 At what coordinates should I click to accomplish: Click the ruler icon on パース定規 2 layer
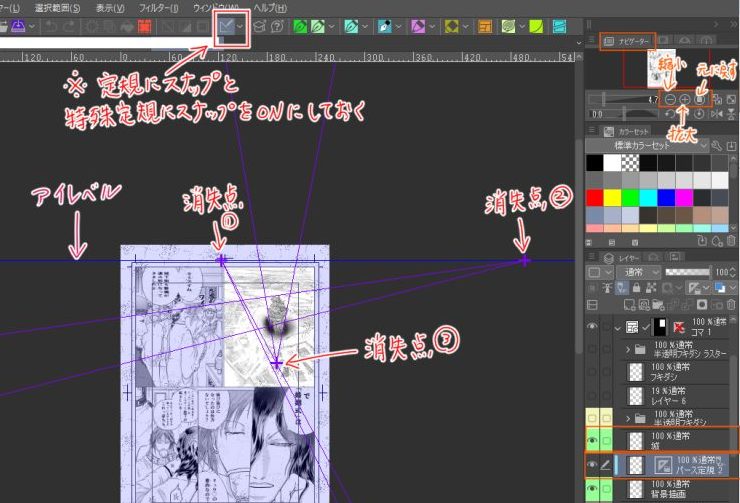(664, 466)
